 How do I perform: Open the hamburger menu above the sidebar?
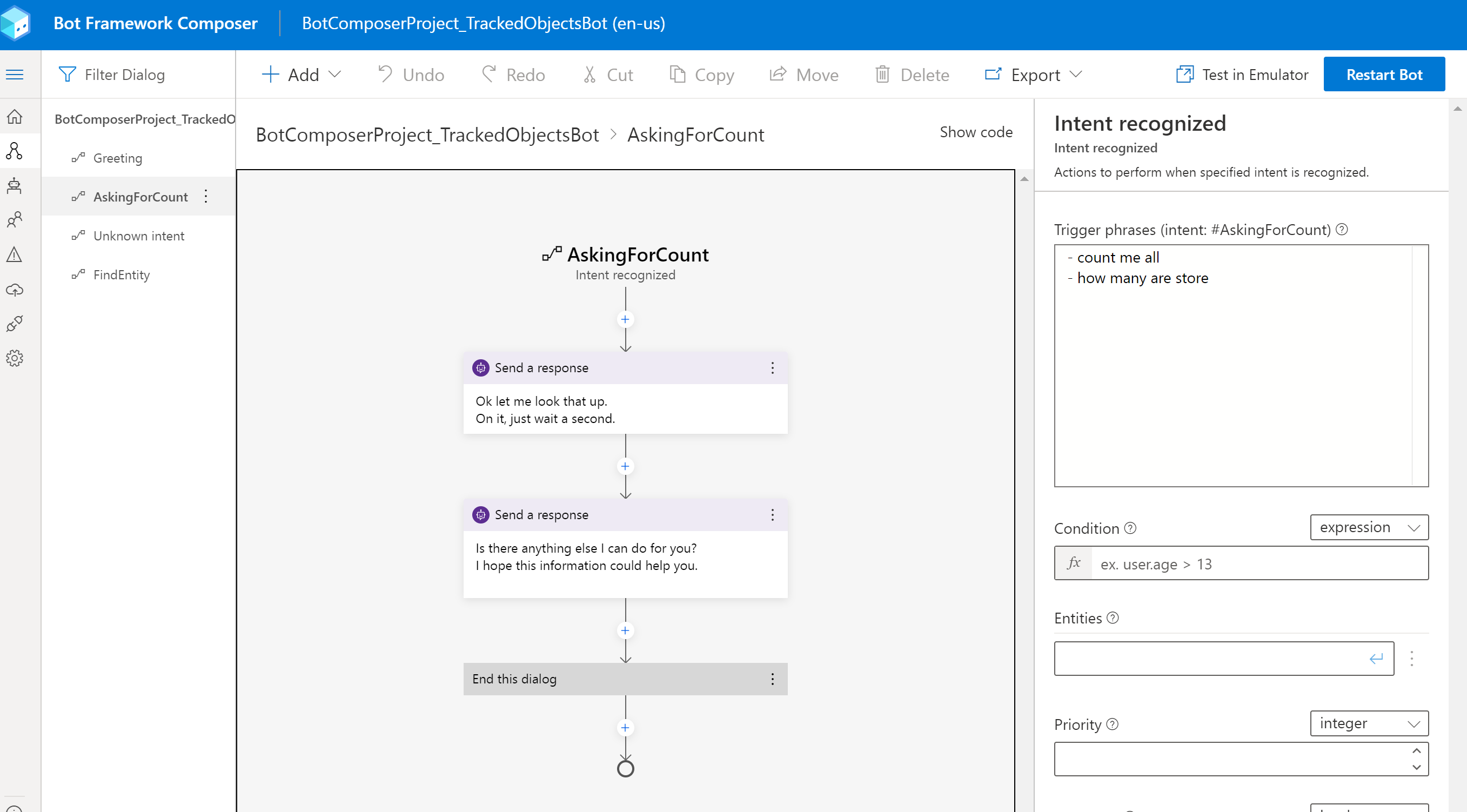point(15,74)
